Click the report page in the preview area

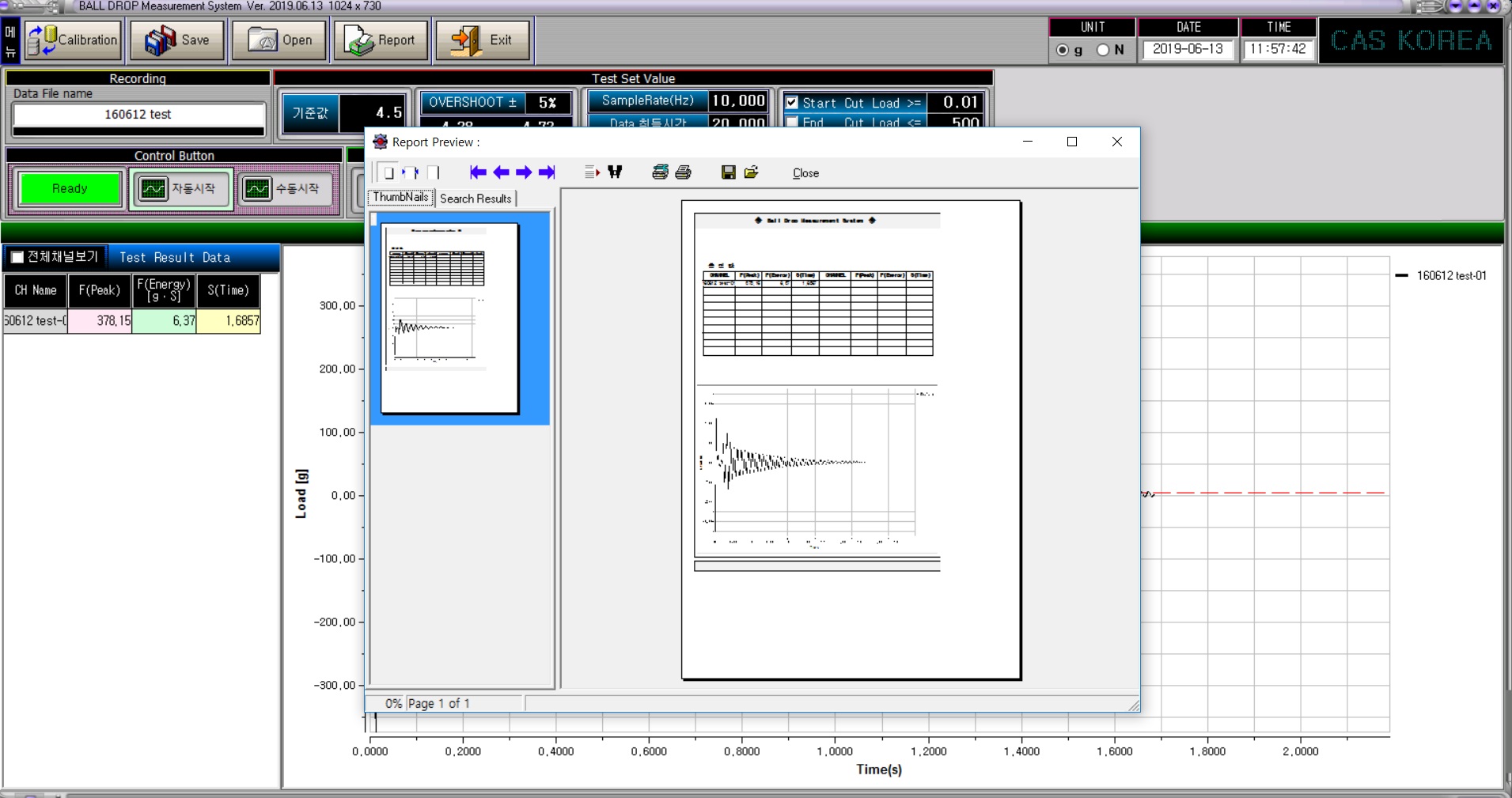click(851, 440)
